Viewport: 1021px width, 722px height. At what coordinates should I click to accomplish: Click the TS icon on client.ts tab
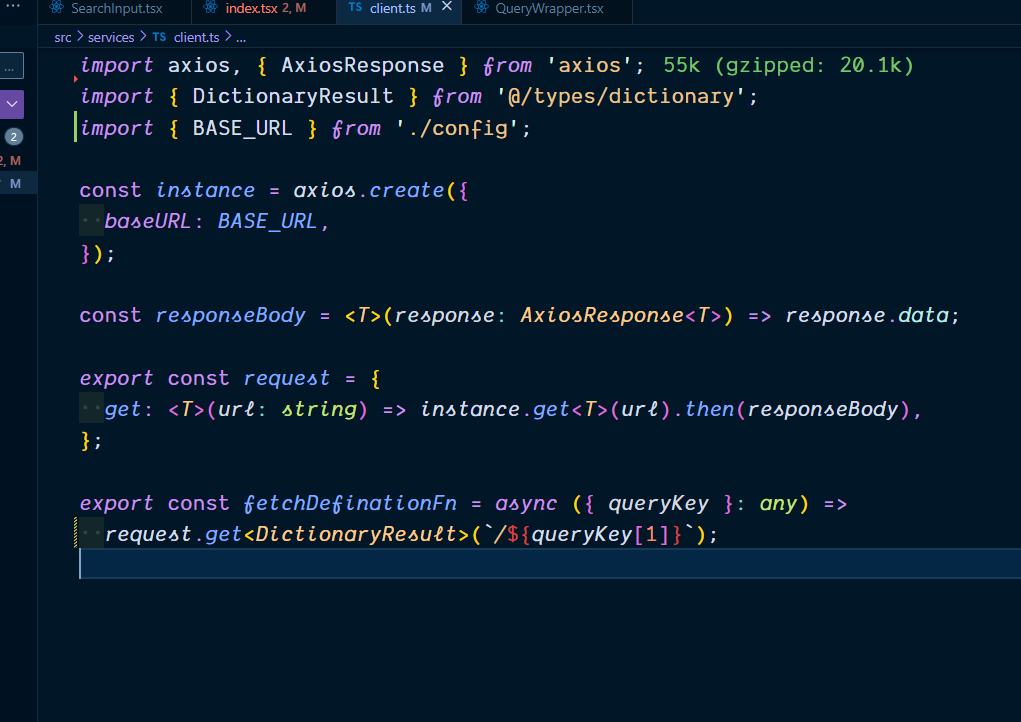[355, 7]
